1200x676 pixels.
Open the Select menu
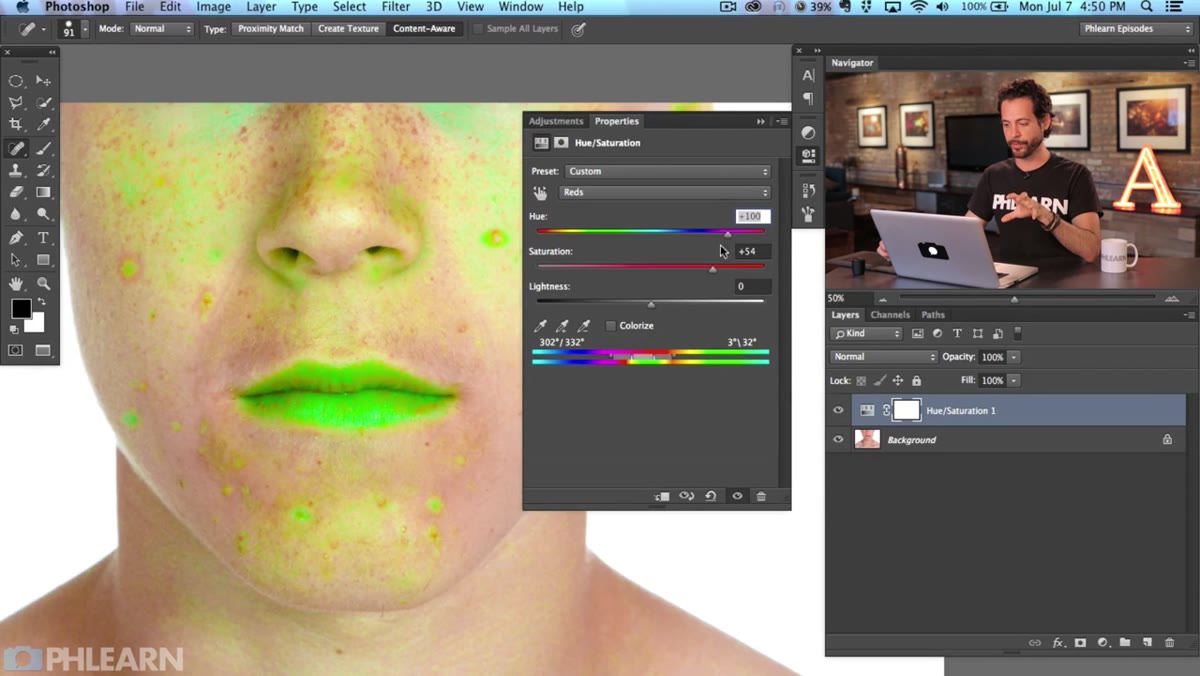tap(349, 7)
